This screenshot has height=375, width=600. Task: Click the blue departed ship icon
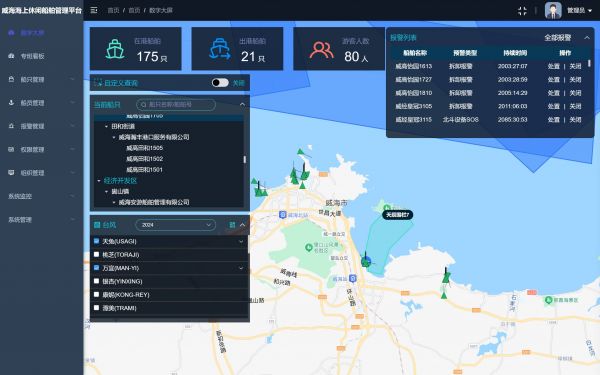pyautogui.click(x=220, y=49)
